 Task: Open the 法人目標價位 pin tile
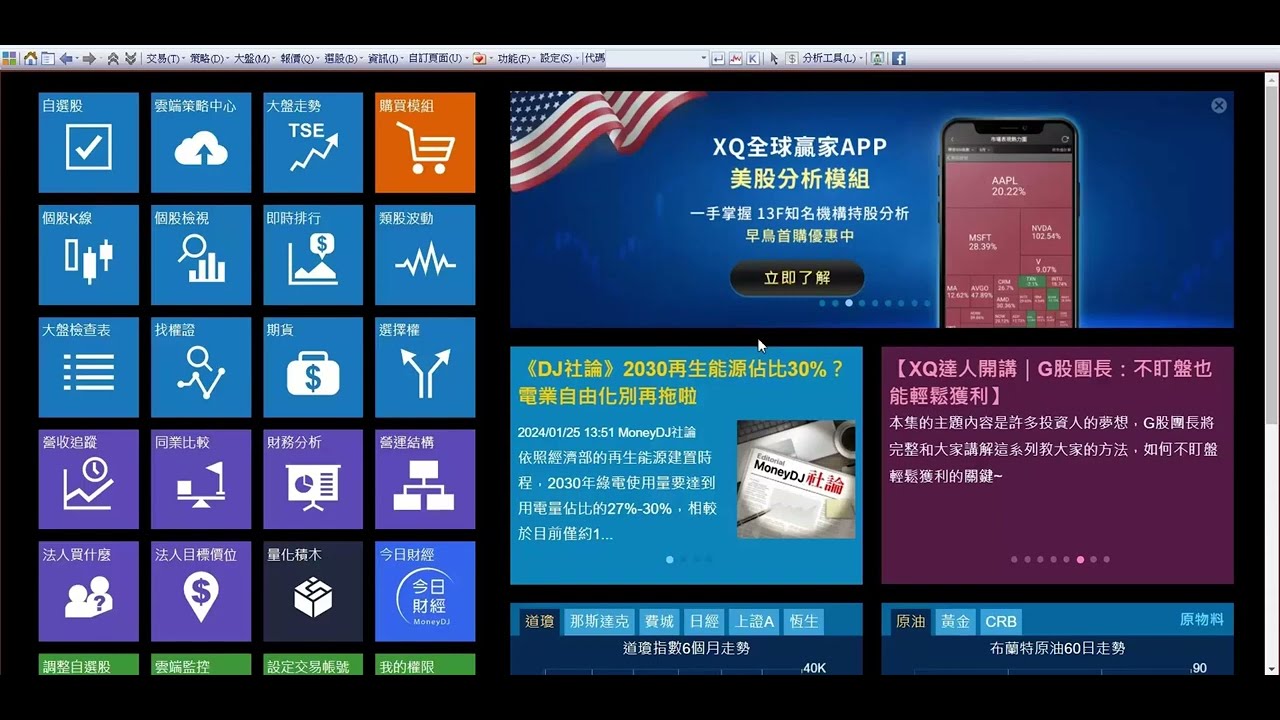click(201, 591)
